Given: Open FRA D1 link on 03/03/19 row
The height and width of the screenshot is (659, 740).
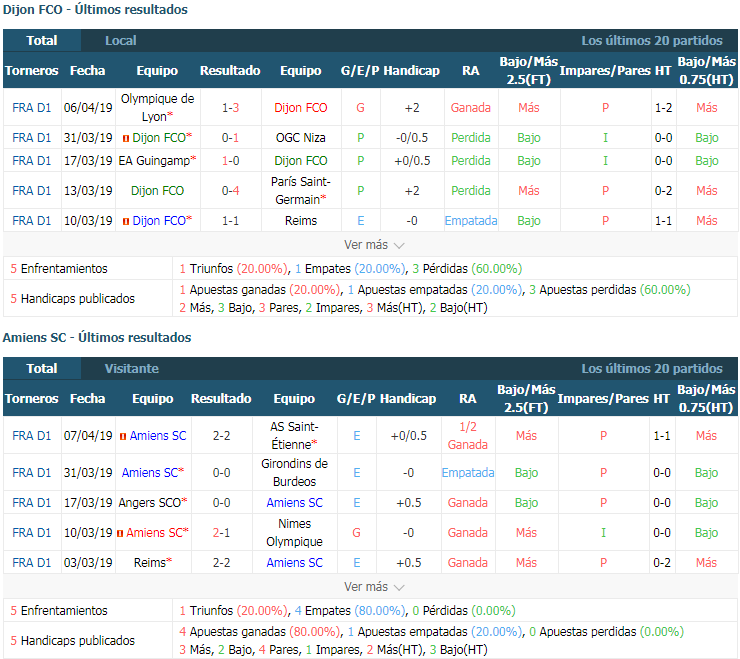Looking at the screenshot, I should (32, 563).
